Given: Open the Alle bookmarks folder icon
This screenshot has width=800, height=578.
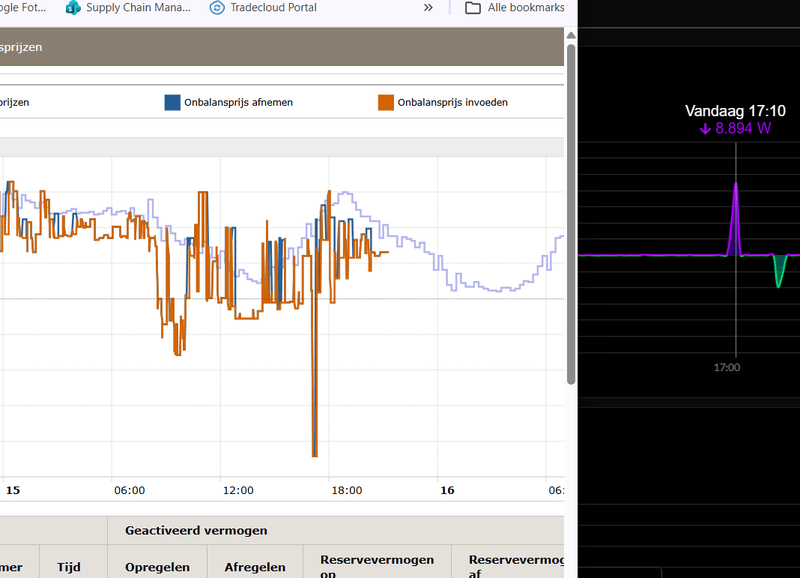Looking at the screenshot, I should pyautogui.click(x=473, y=8).
